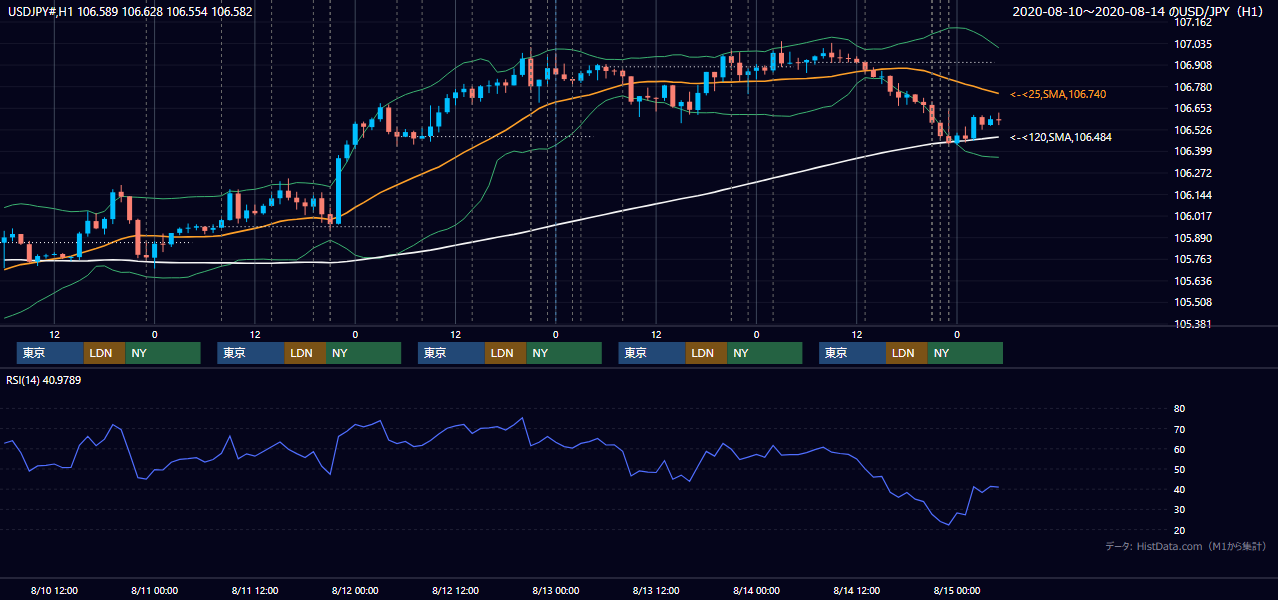Click the rightmost NY session block
Image resolution: width=1278 pixels, height=600 pixels.
pyautogui.click(x=965, y=353)
